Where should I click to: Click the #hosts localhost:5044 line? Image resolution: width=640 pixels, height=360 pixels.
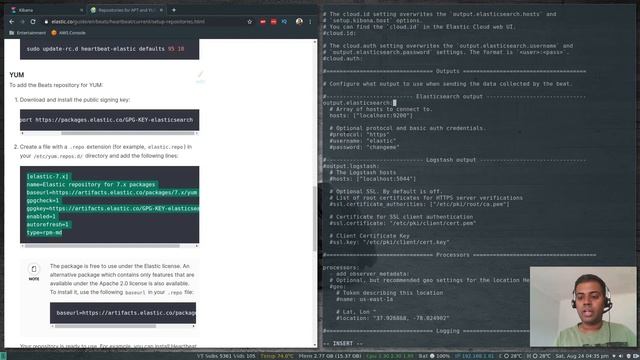(x=373, y=179)
